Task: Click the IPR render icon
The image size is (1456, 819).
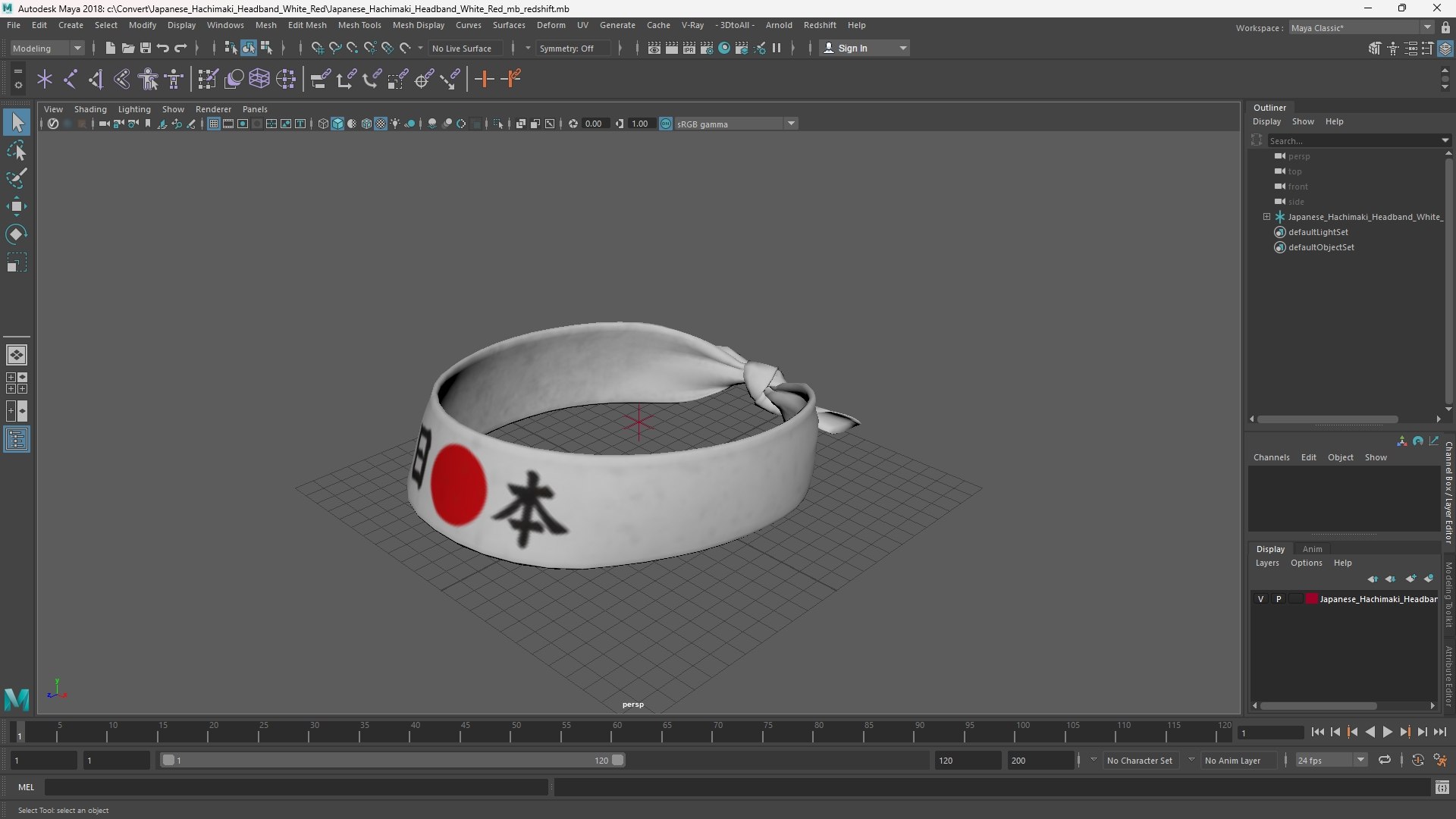Action: pos(689,48)
